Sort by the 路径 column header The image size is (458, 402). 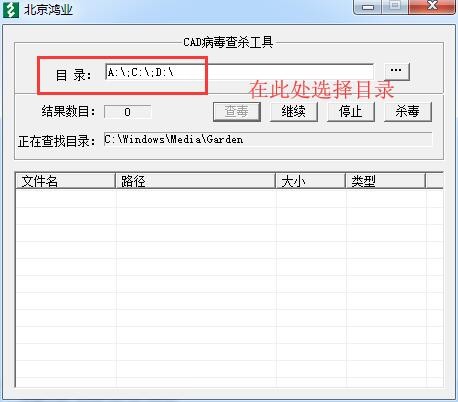coord(195,181)
